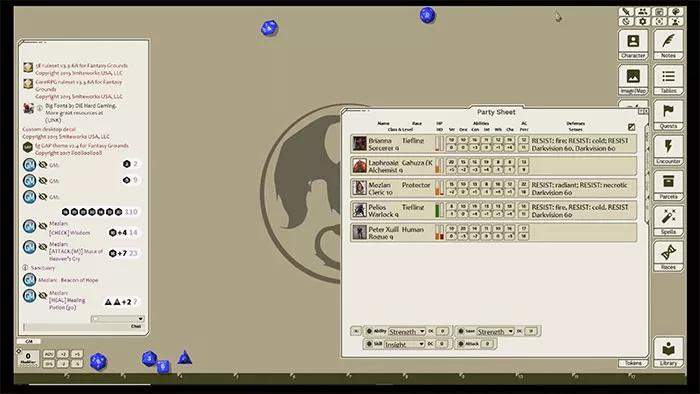Toggle the +2 modifier button

point(63,354)
